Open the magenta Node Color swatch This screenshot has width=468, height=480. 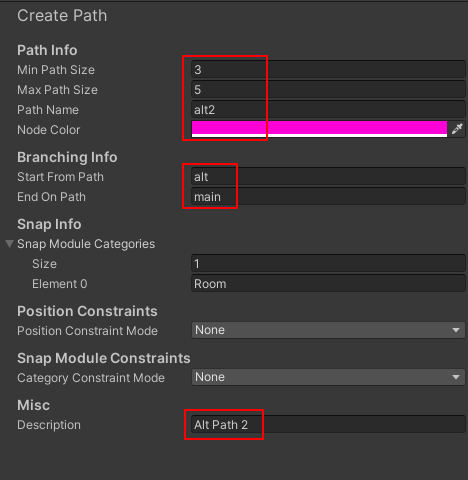click(319, 129)
